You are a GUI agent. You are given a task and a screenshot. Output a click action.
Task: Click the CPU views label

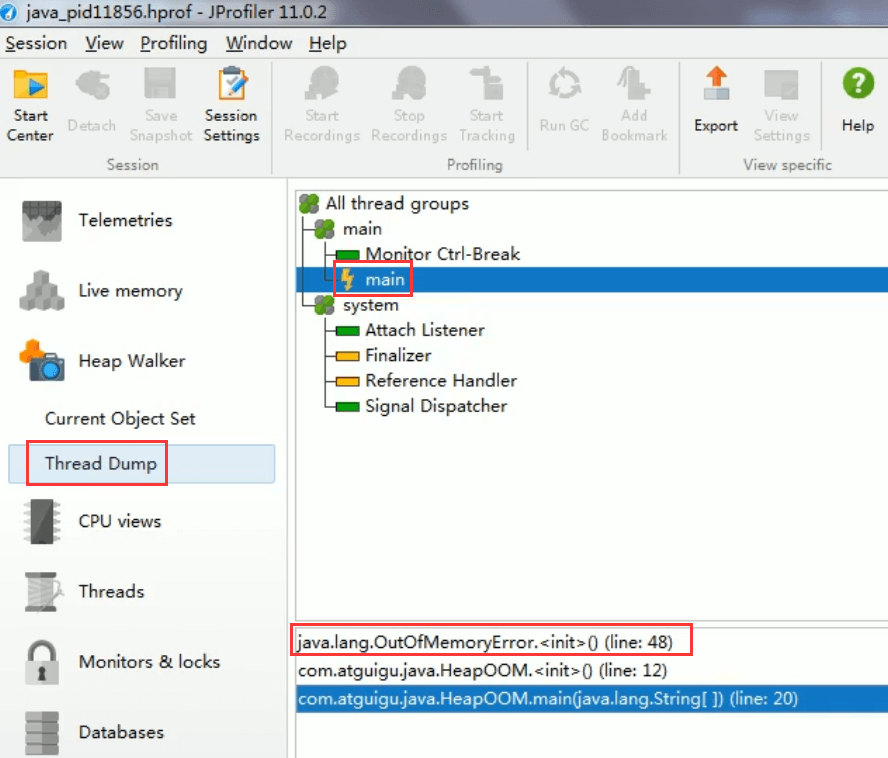(x=119, y=521)
